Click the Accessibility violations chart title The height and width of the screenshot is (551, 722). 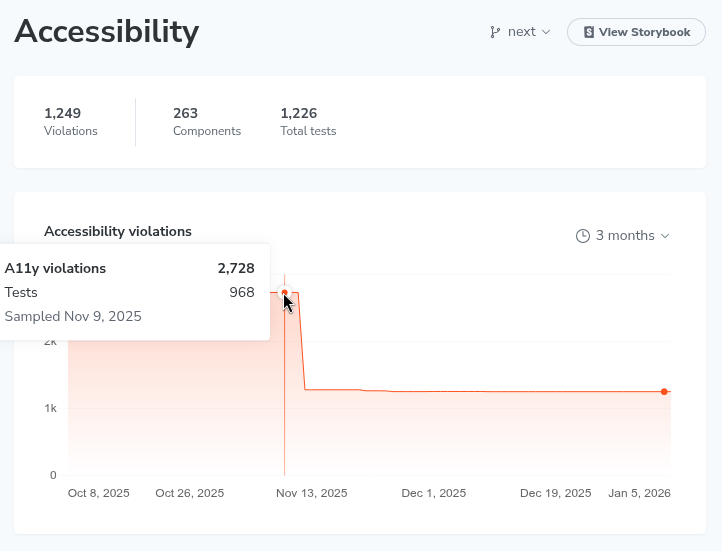[x=118, y=231]
